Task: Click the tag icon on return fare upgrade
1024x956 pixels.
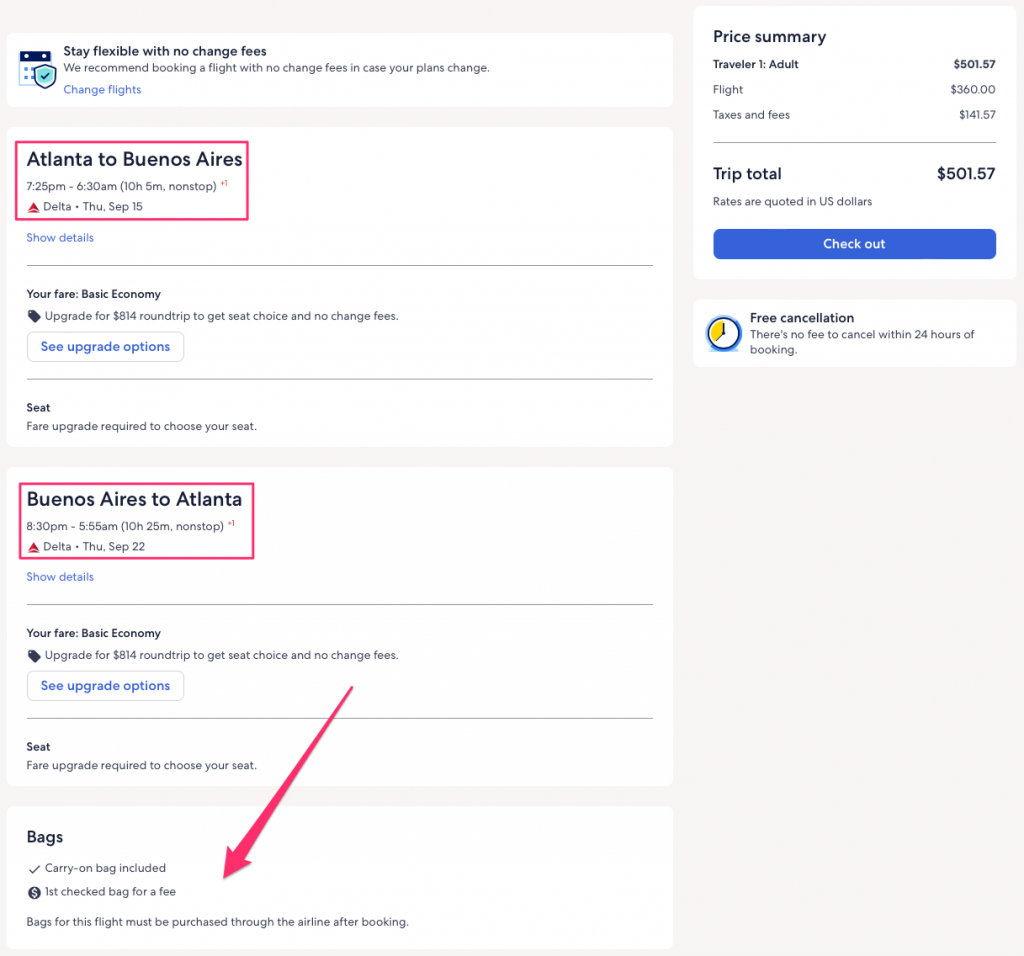Action: tap(34, 656)
